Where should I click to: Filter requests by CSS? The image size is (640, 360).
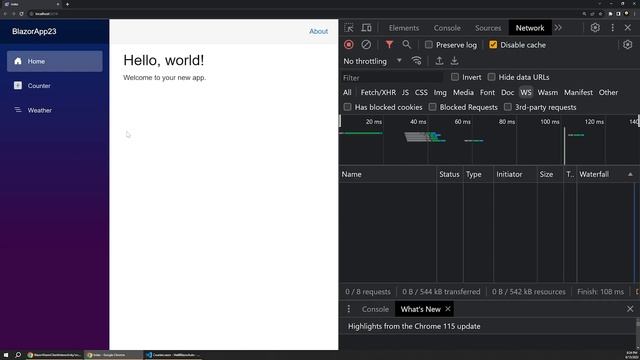pyautogui.click(x=421, y=92)
